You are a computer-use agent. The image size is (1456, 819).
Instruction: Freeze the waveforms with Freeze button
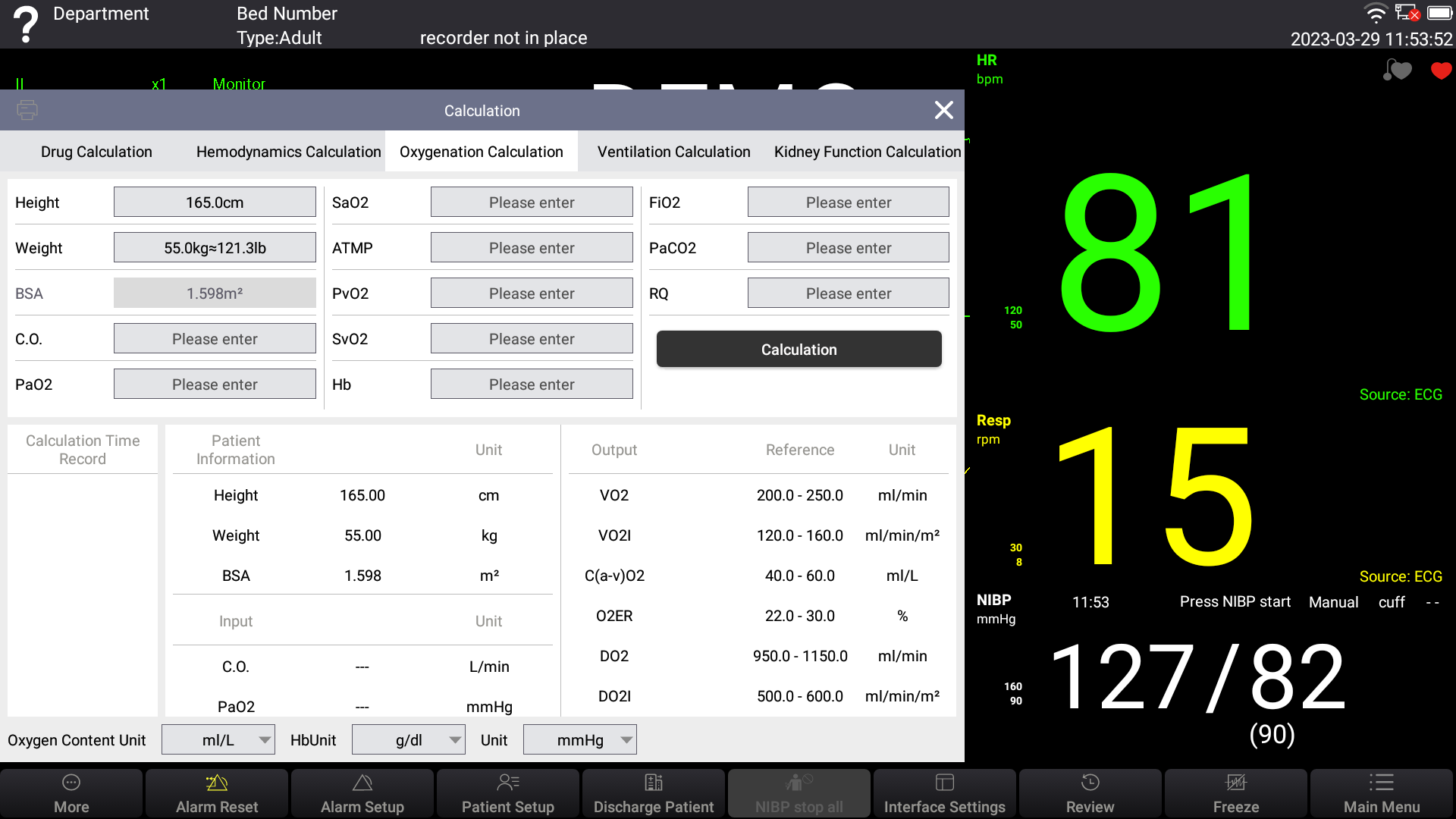coord(1236,793)
